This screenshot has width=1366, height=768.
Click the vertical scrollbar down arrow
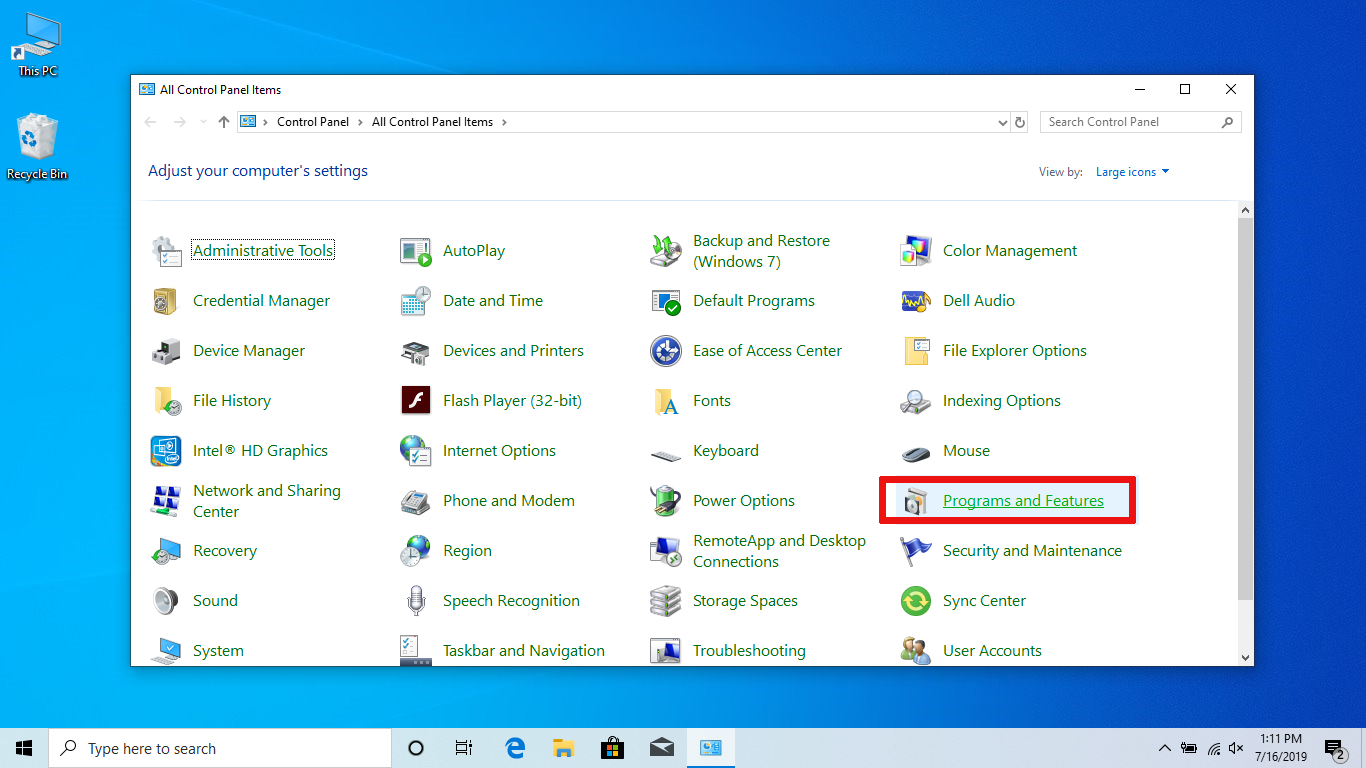pos(1245,658)
